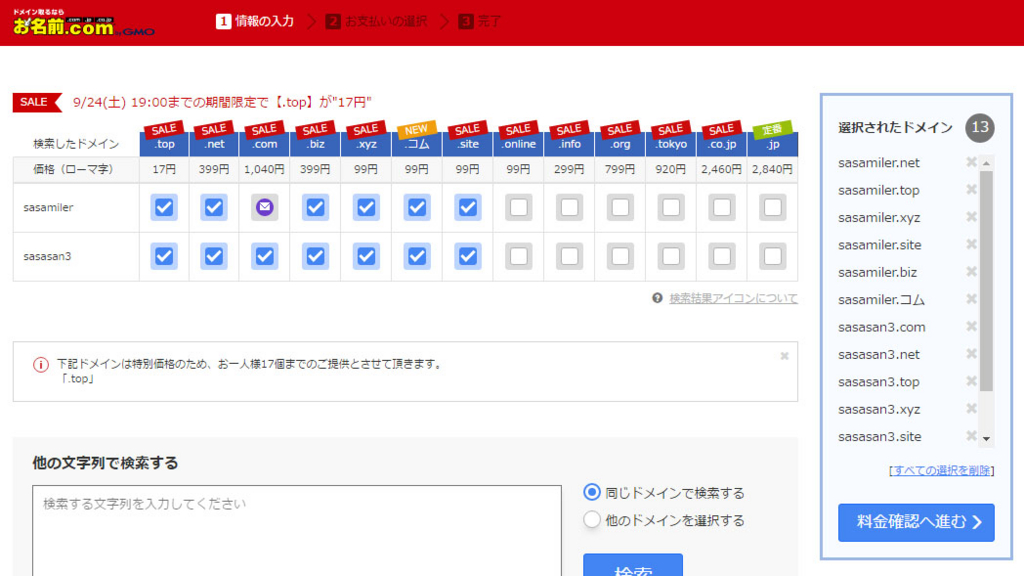Remove sasamiler.コム using its X icon

970,298
